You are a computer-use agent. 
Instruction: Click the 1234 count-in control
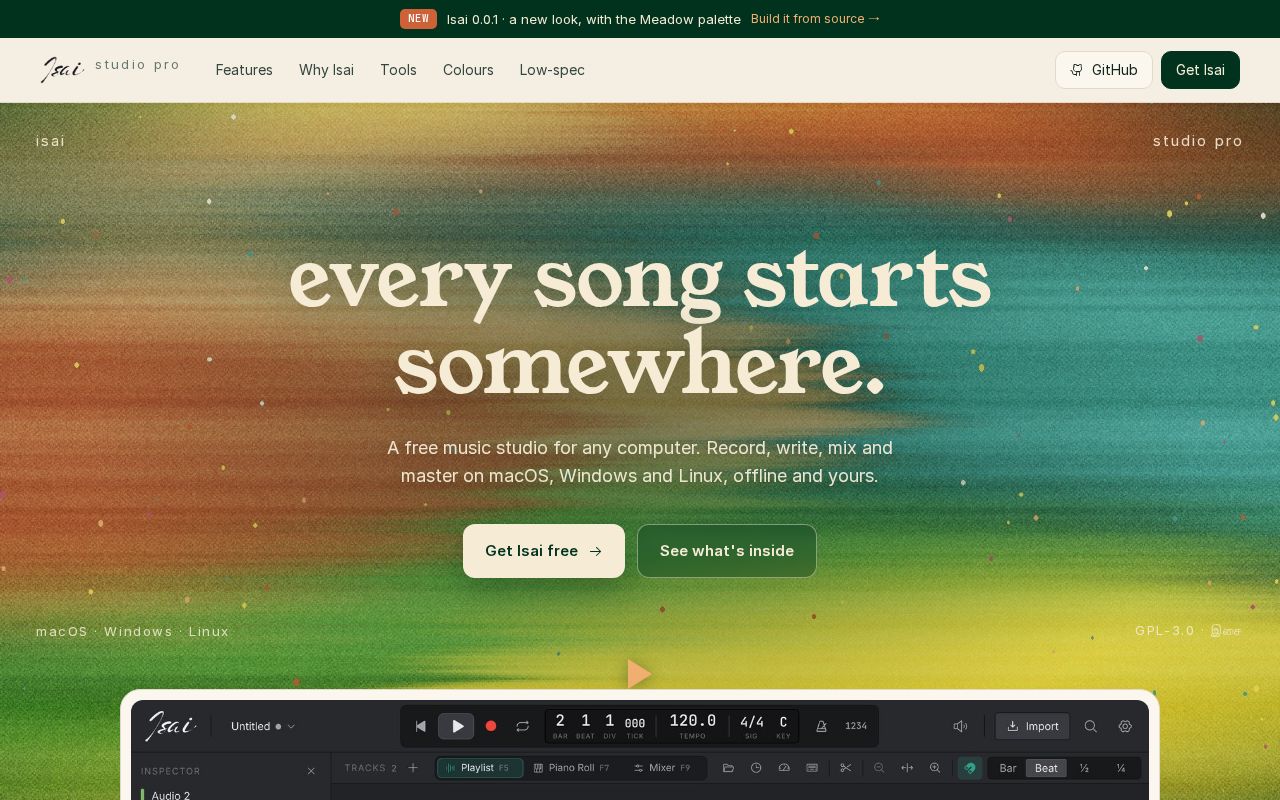click(x=856, y=727)
